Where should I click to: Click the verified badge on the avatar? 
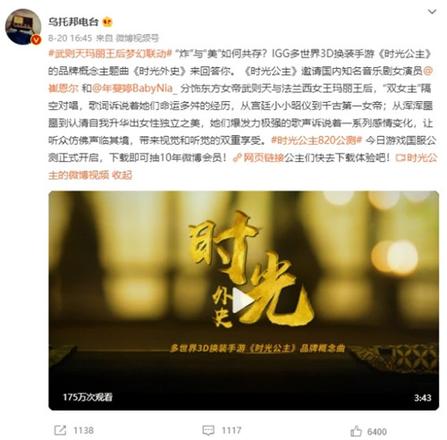[x=36, y=40]
